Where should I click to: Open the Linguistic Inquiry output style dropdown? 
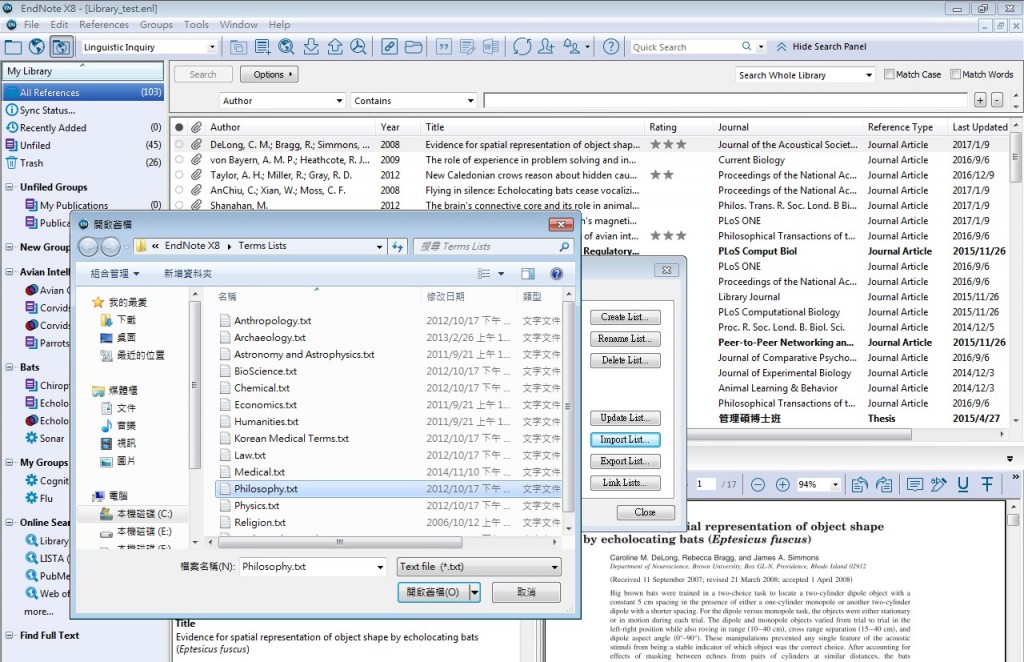(x=212, y=47)
